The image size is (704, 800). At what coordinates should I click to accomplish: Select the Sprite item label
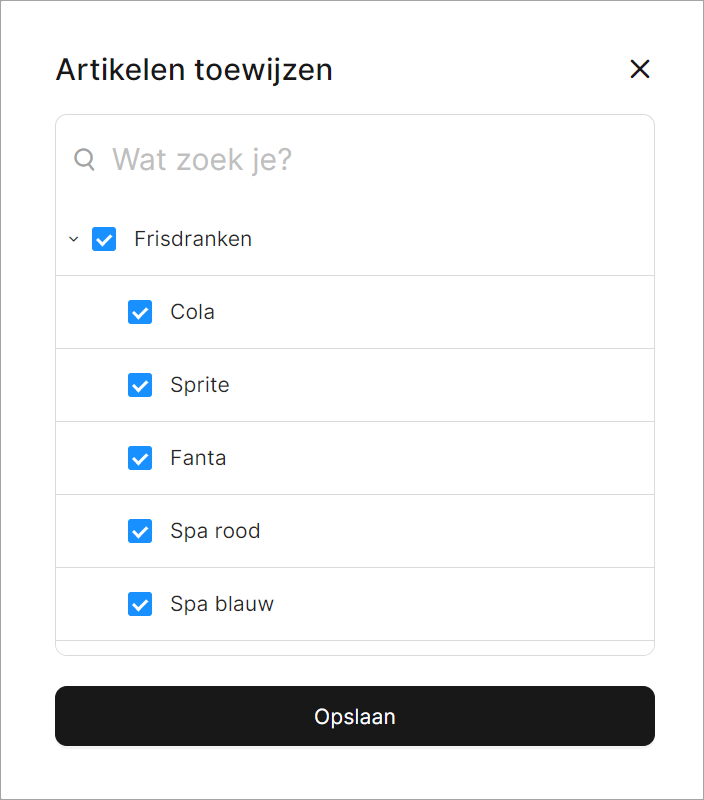coord(200,385)
